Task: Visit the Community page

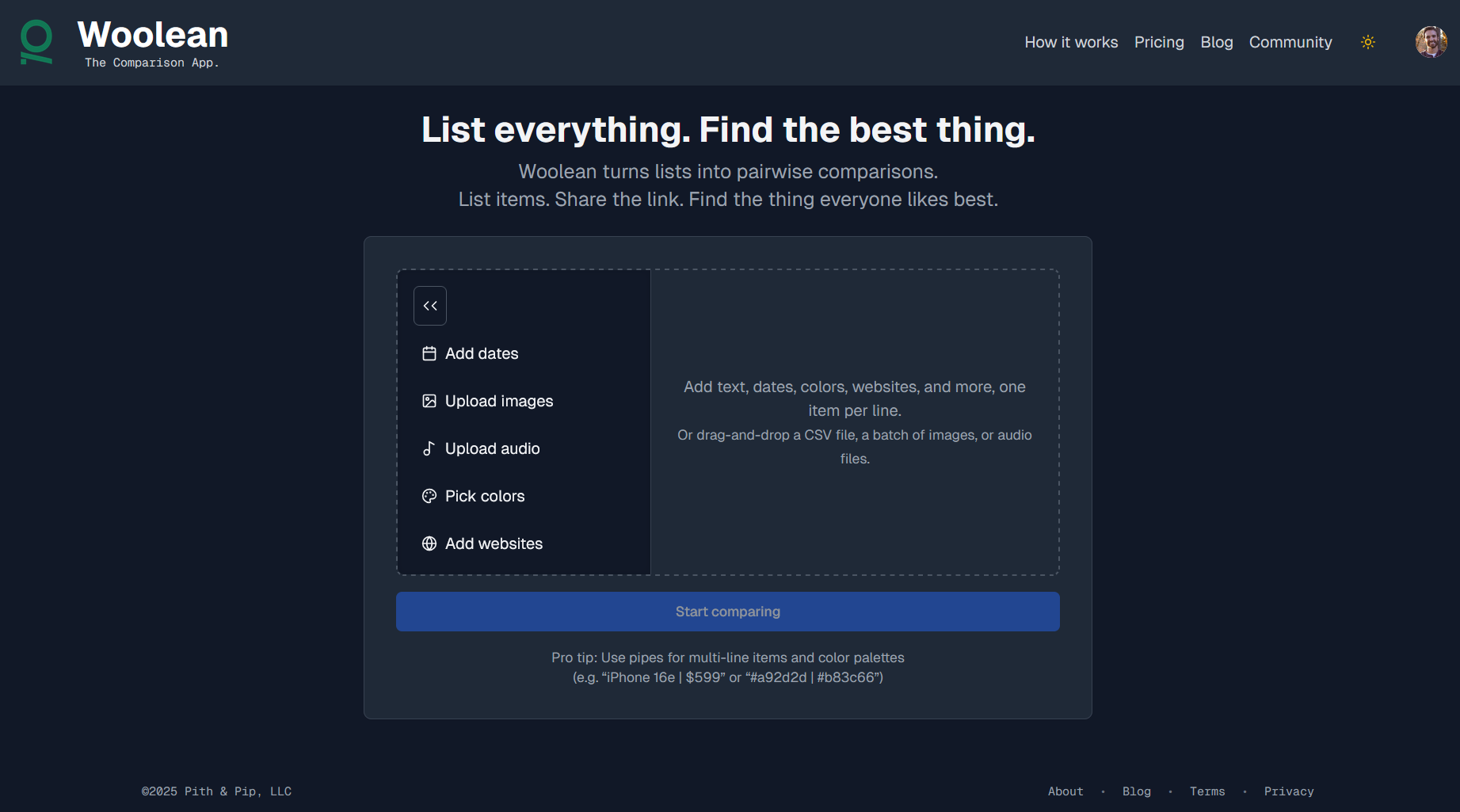Action: pyautogui.click(x=1290, y=42)
